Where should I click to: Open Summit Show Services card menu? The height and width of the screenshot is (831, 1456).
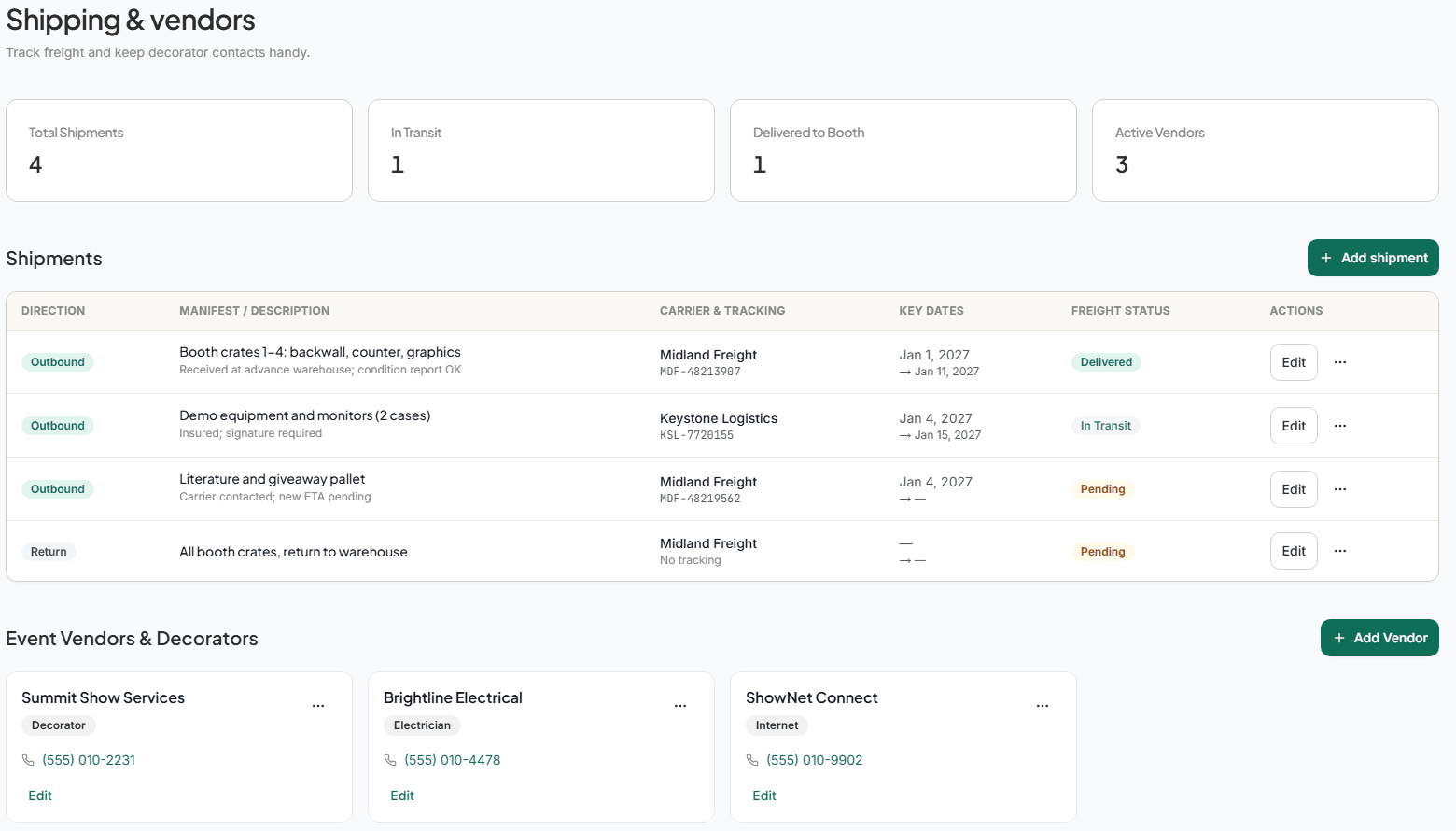318,706
